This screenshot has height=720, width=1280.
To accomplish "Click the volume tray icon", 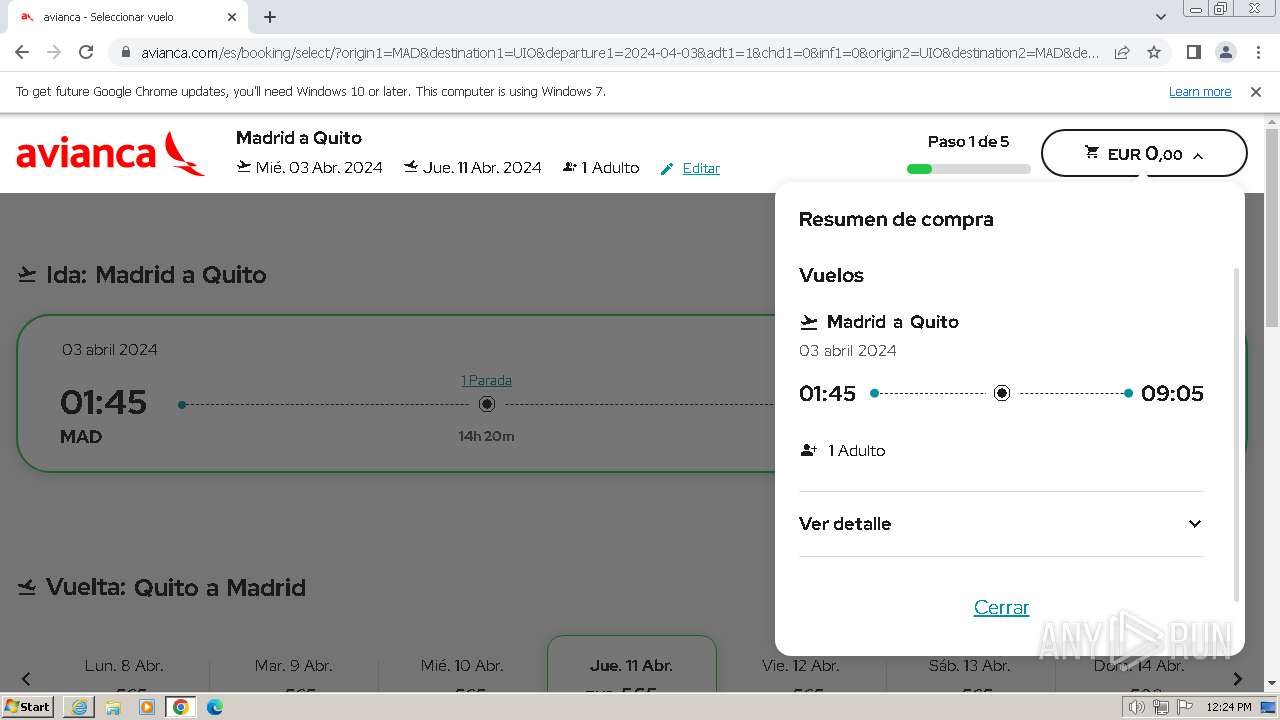I will click(1136, 707).
